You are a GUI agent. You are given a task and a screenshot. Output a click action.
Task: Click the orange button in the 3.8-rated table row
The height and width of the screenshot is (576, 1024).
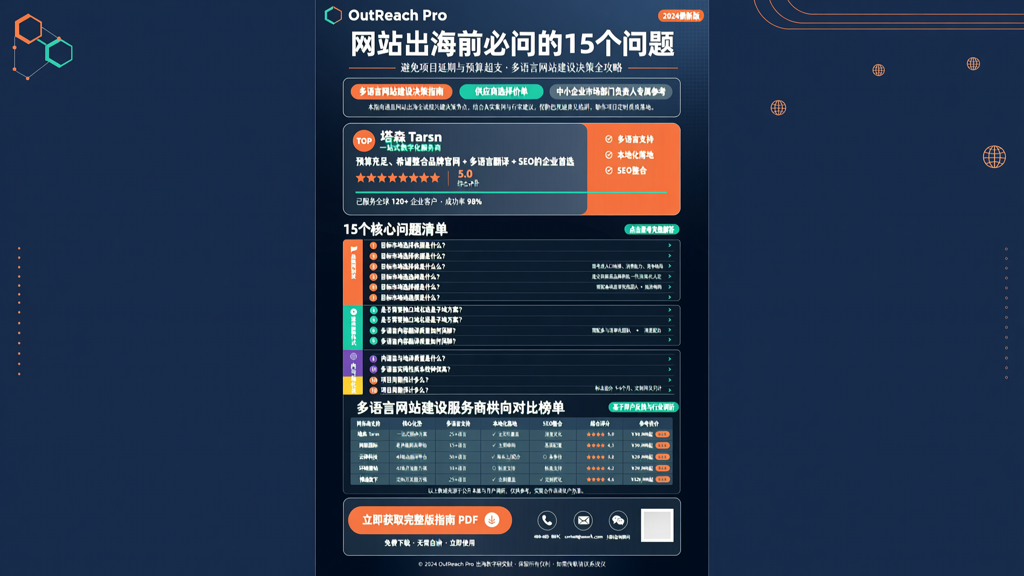click(662, 456)
